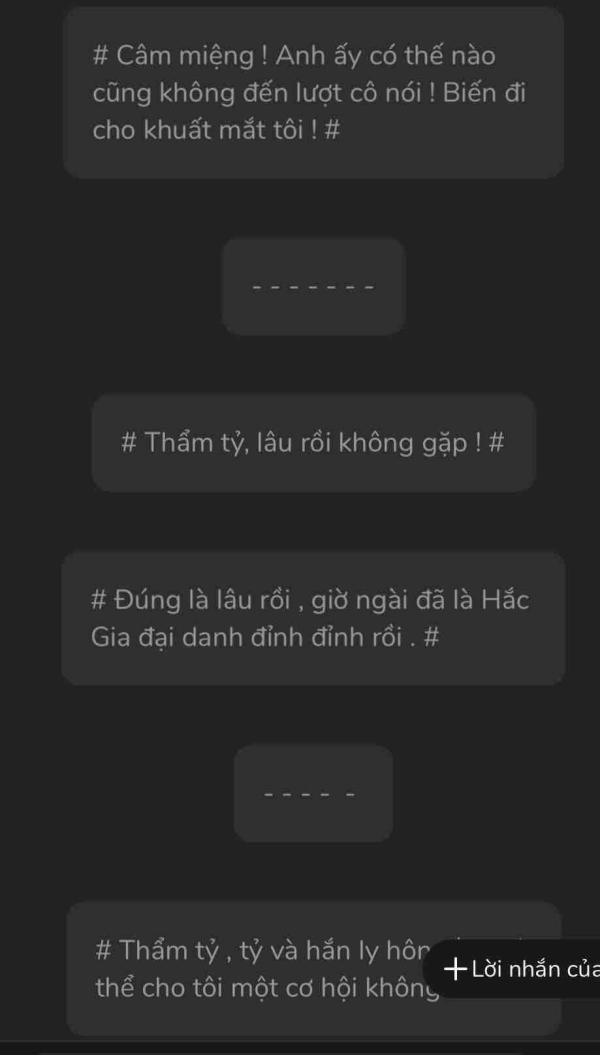Click Anh ấy có thế nào text line
The width and height of the screenshot is (600, 1055).
tap(385, 56)
